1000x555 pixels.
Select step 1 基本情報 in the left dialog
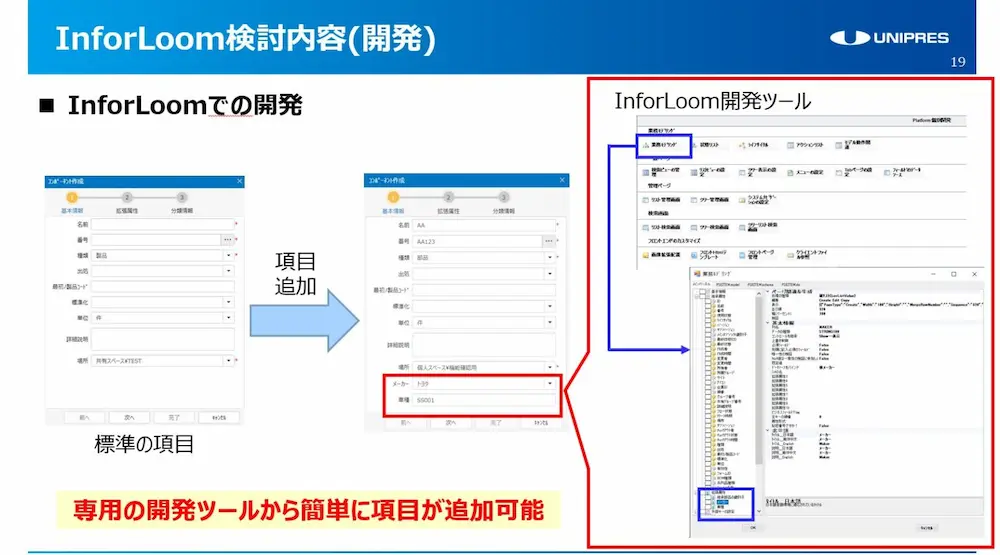pyautogui.click(x=72, y=203)
